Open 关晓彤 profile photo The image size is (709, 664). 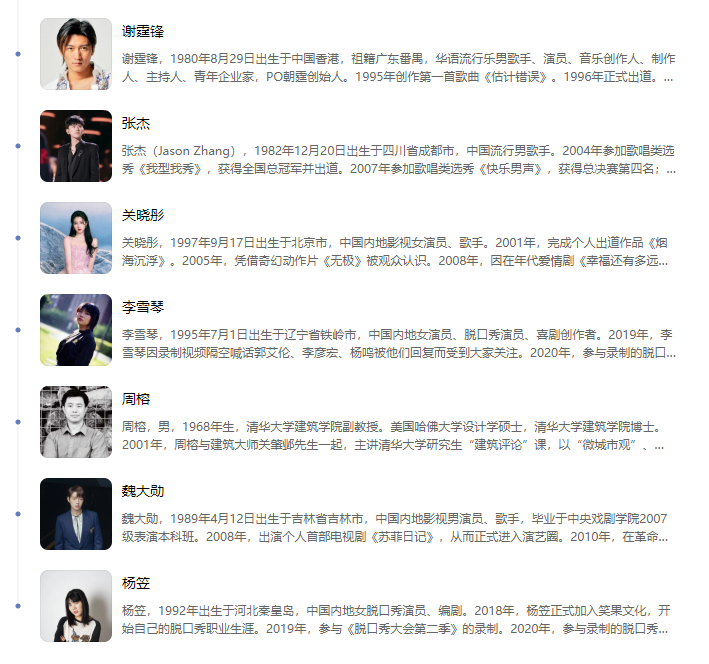(x=76, y=238)
